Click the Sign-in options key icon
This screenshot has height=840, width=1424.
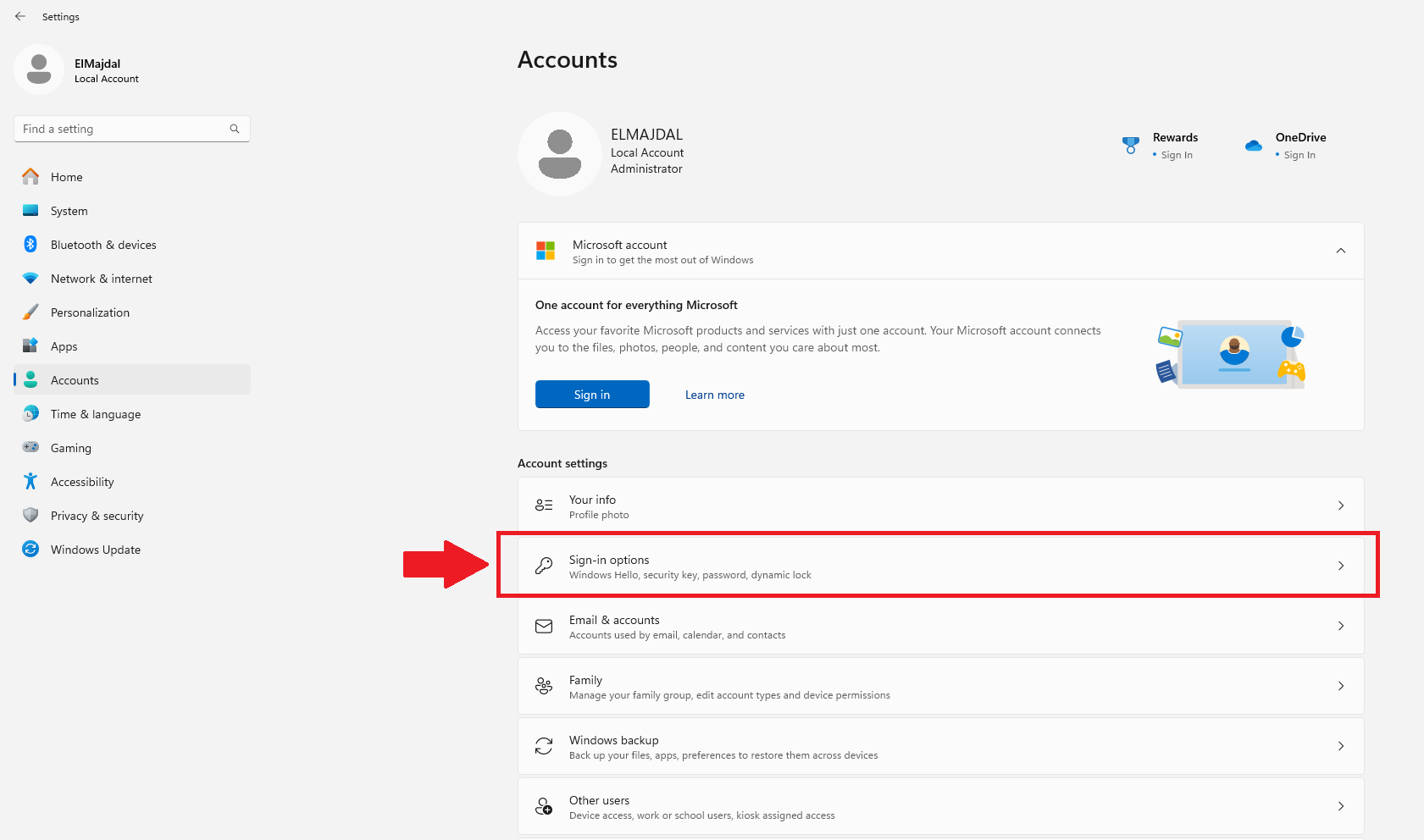[544, 565]
